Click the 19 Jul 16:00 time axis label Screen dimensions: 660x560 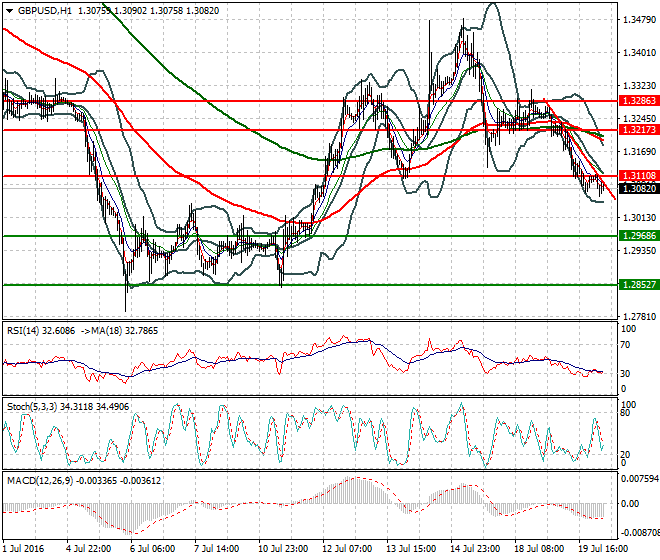(603, 549)
